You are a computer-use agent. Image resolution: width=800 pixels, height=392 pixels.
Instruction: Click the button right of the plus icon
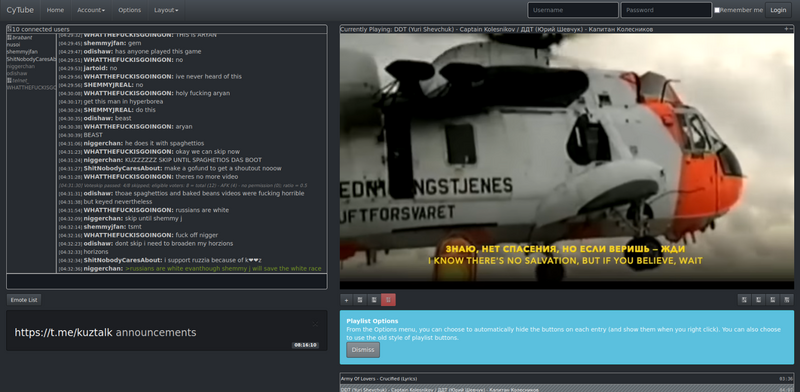point(360,300)
